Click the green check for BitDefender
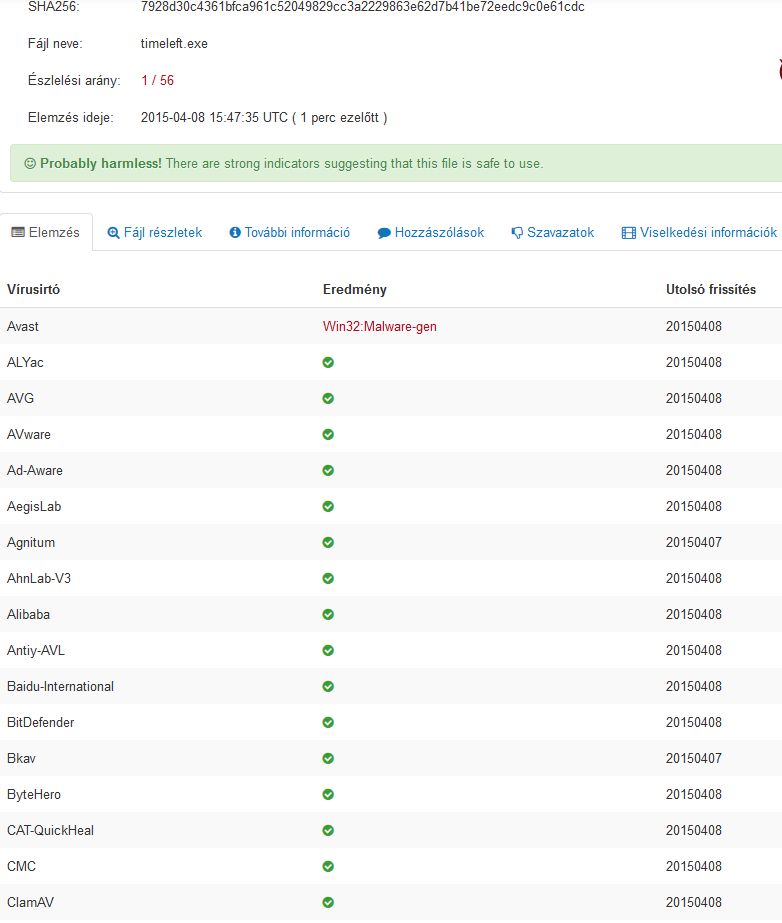Screen dimensions: 782x923 (x=328, y=722)
